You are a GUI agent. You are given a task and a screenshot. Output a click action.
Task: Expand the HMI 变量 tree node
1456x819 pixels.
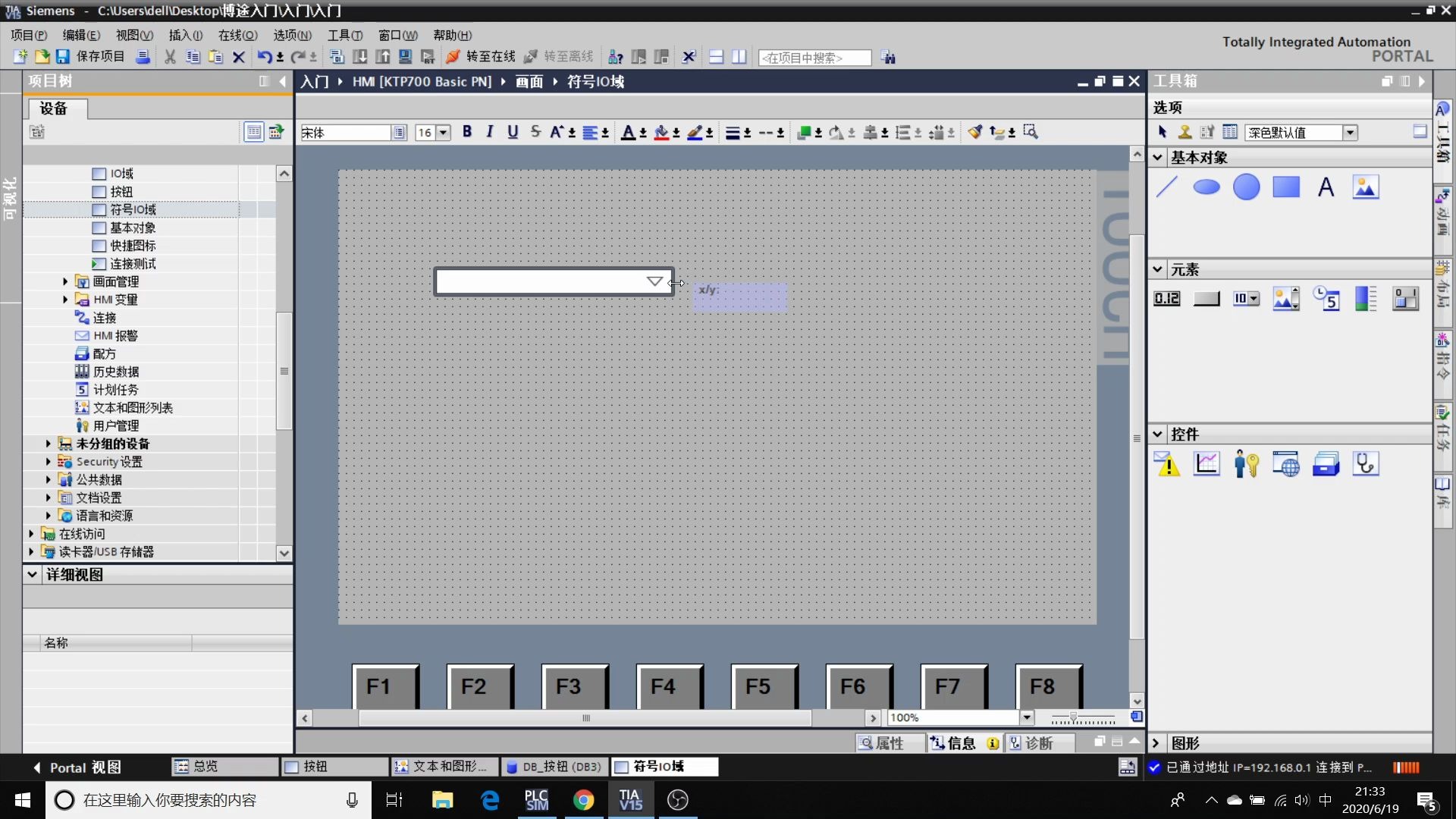click(x=65, y=300)
